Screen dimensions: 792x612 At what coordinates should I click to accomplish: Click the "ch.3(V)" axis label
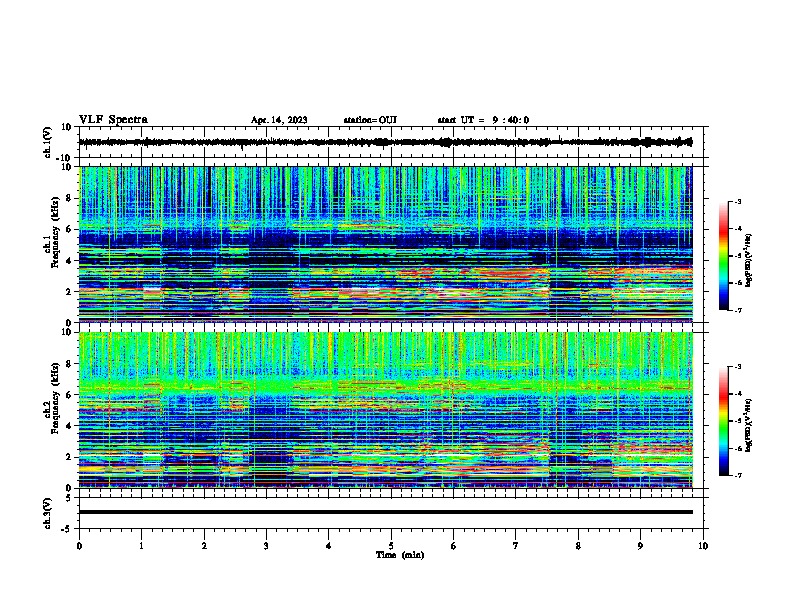(48, 513)
